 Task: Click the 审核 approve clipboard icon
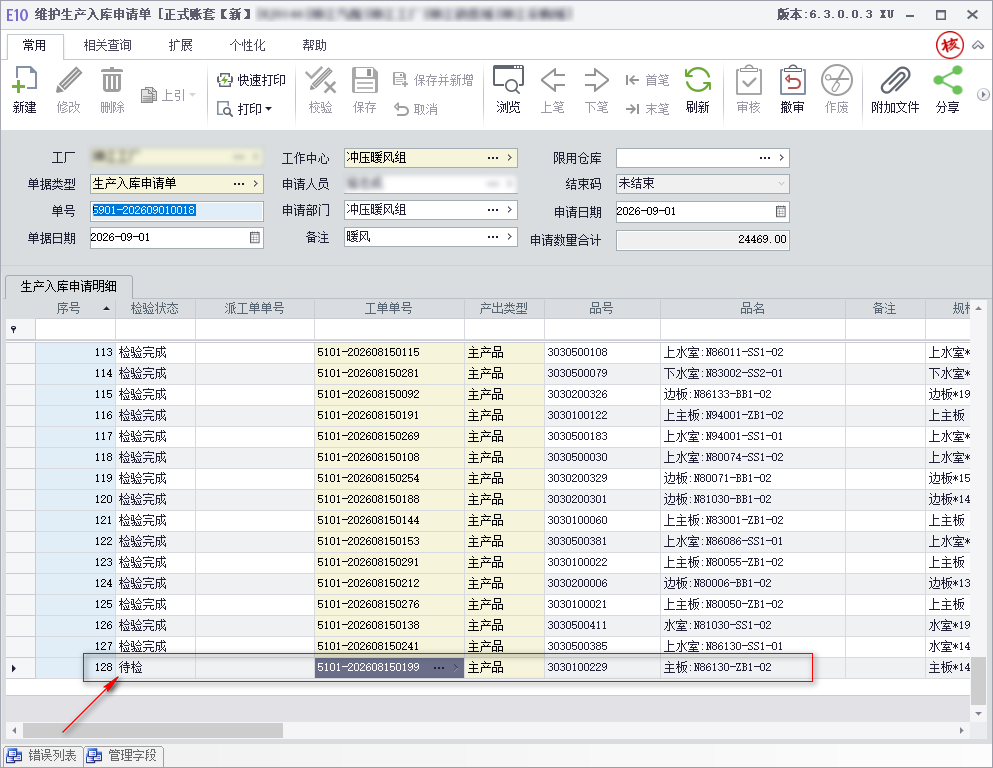pos(748,89)
